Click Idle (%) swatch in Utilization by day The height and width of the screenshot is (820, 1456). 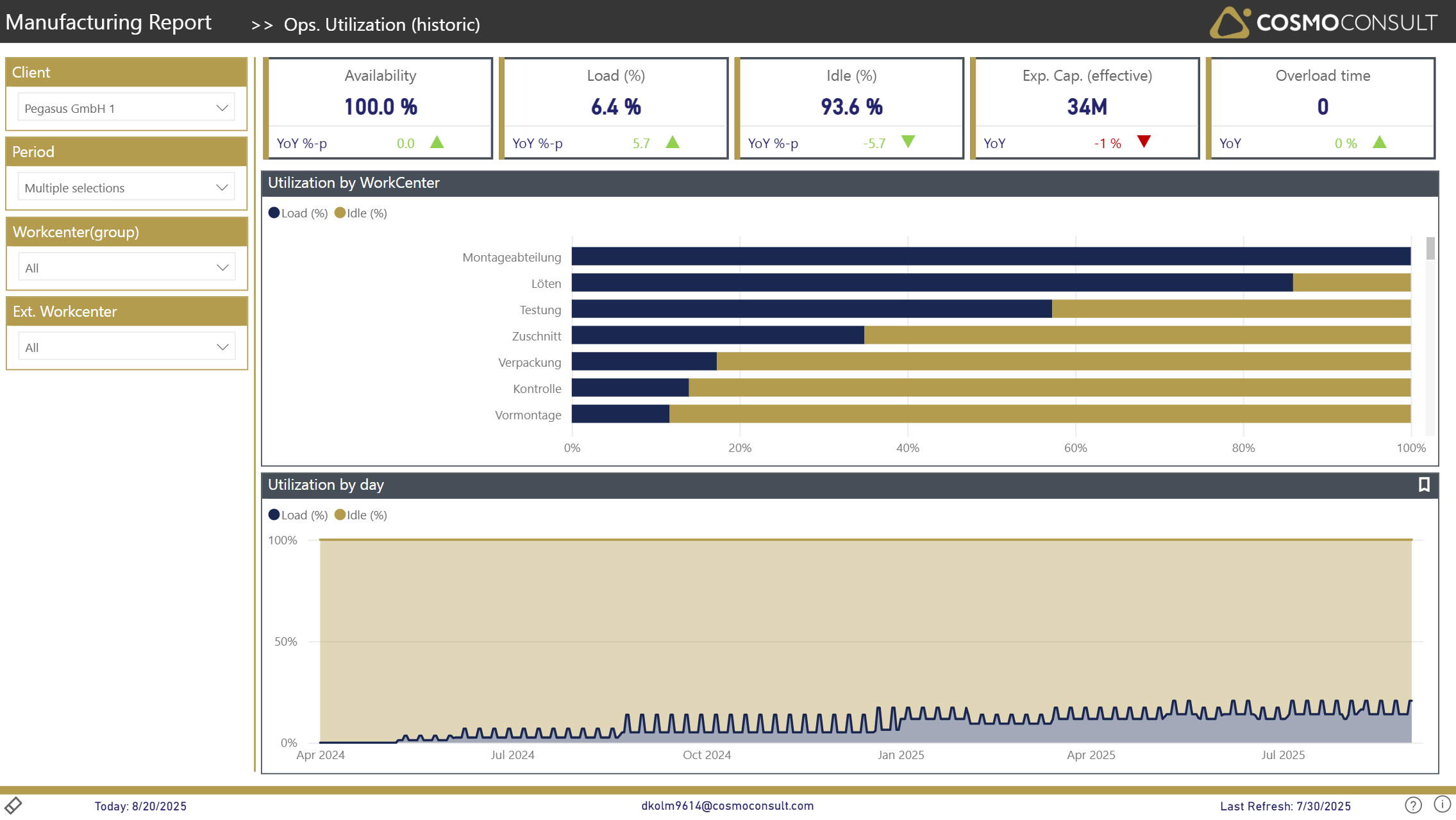340,515
